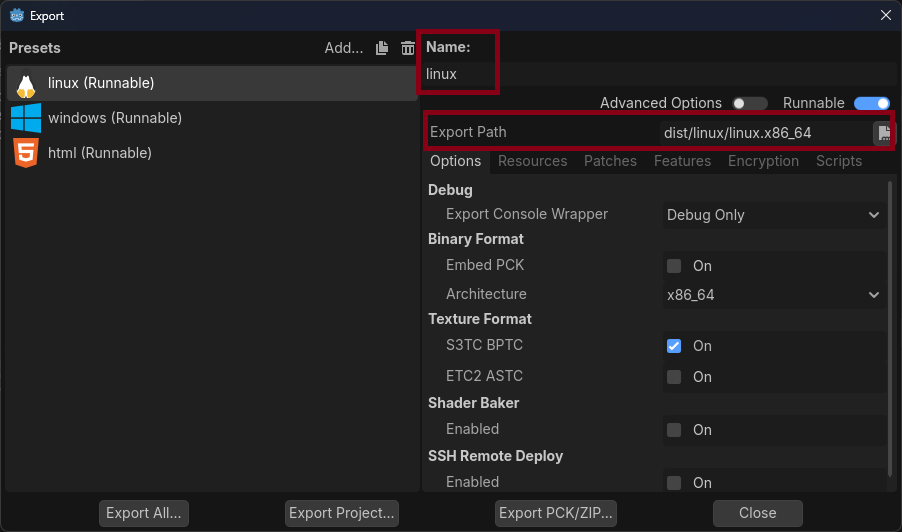Screen dimensions: 902x532
Task: Switch to the Encryption tab
Action: click(763, 161)
